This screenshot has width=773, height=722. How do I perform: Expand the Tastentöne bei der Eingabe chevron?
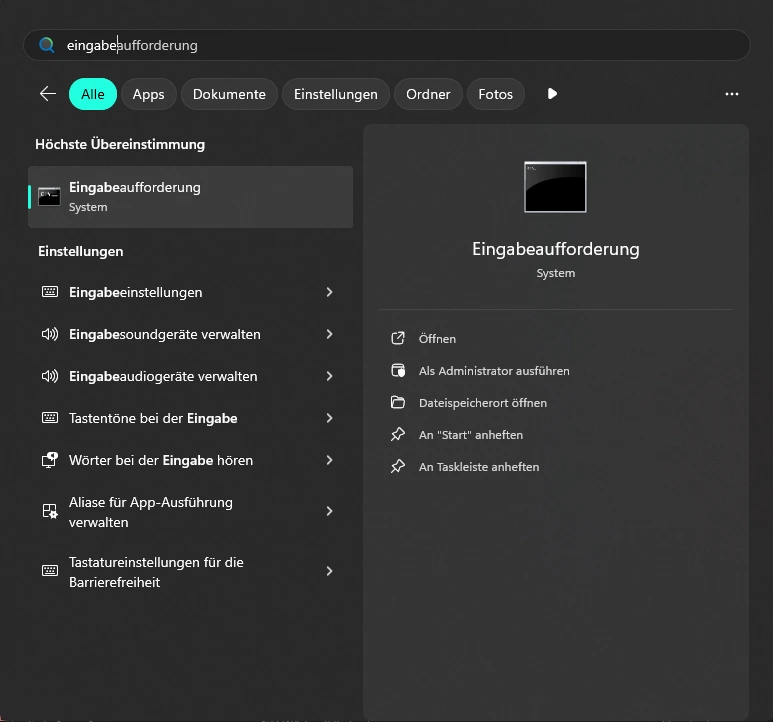tap(329, 418)
